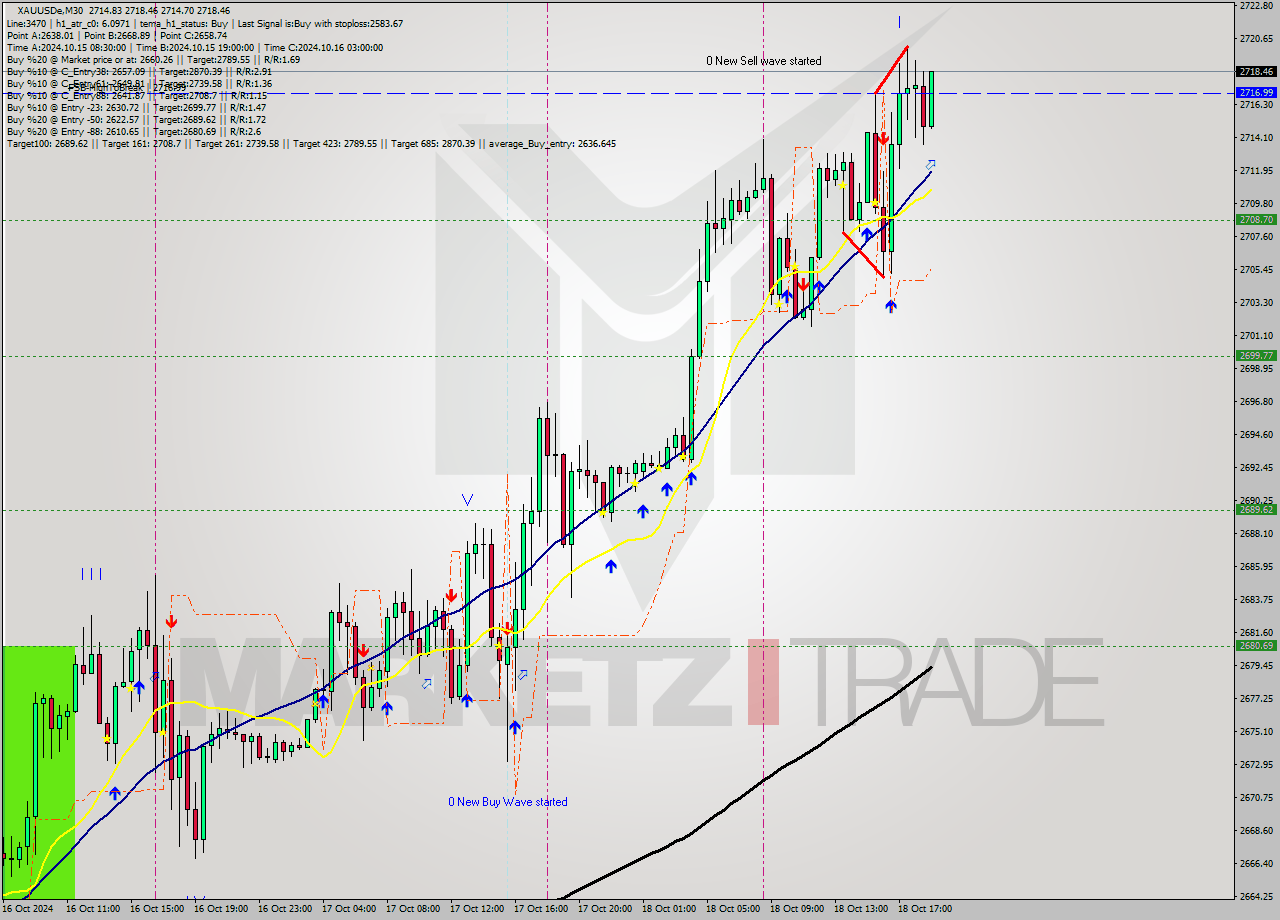Click the '18 Oct 09:00' time label
Screen dimensions: 1280x920
[797, 909]
